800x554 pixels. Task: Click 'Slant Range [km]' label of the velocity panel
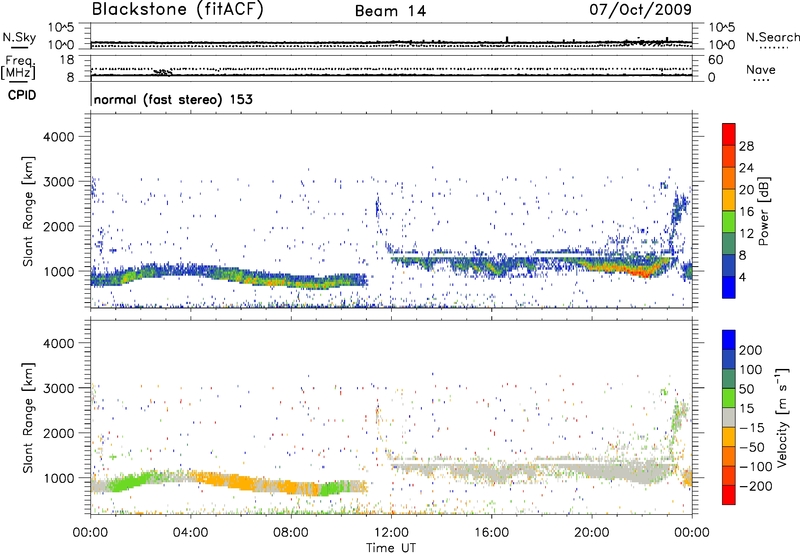pyautogui.click(x=28, y=418)
